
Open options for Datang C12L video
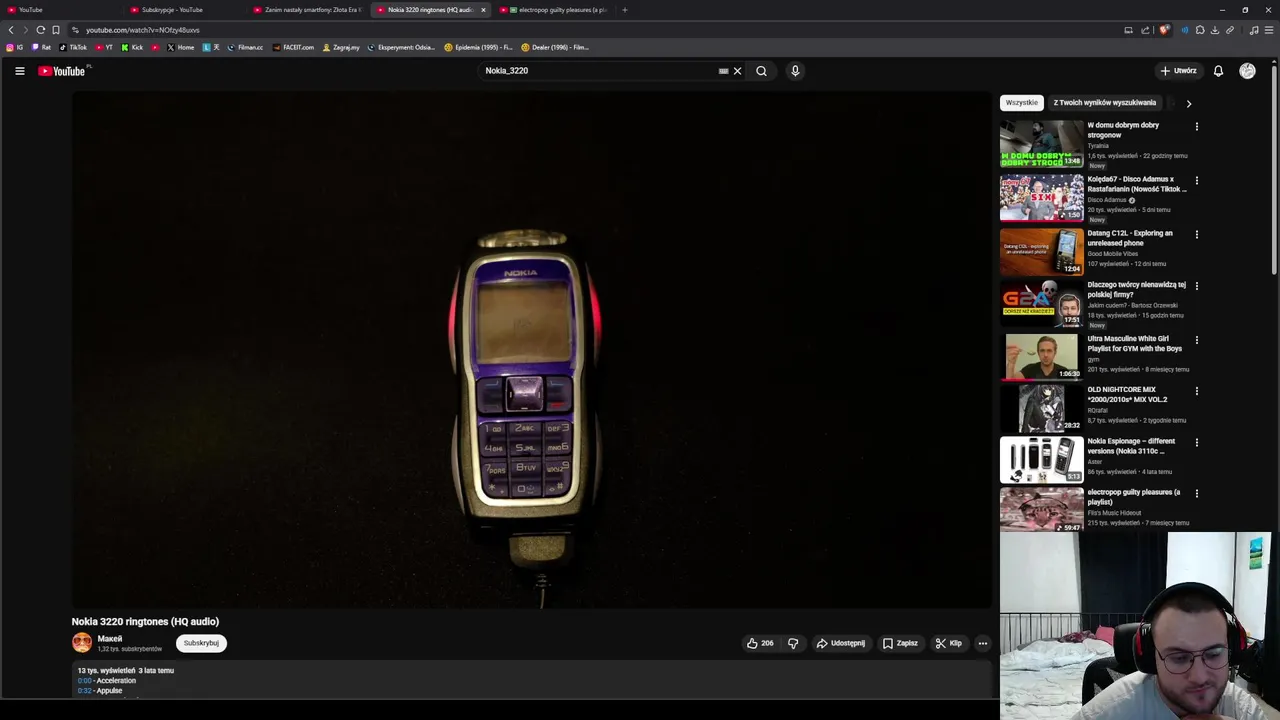coord(1196,235)
